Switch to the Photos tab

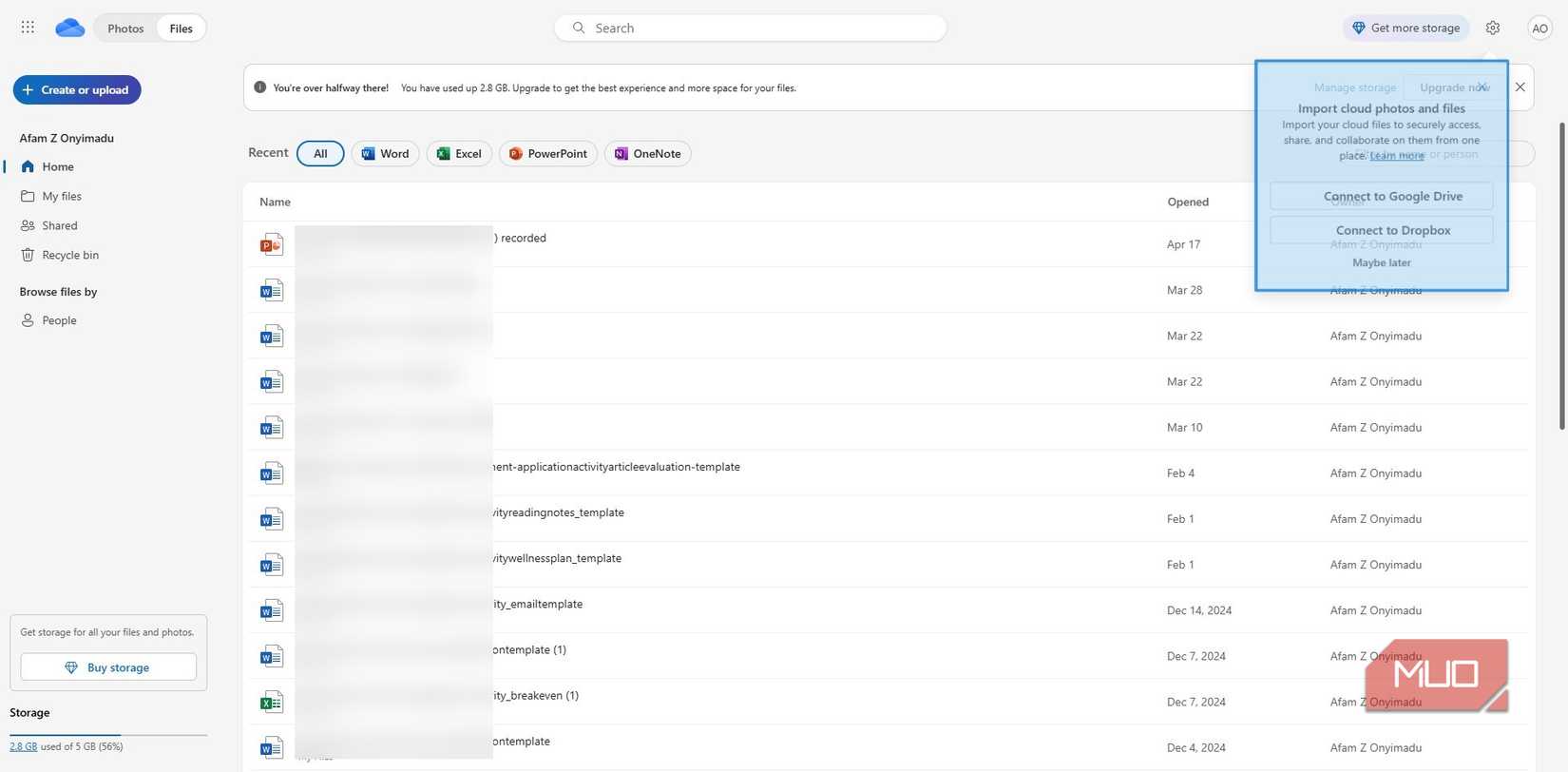point(125,29)
